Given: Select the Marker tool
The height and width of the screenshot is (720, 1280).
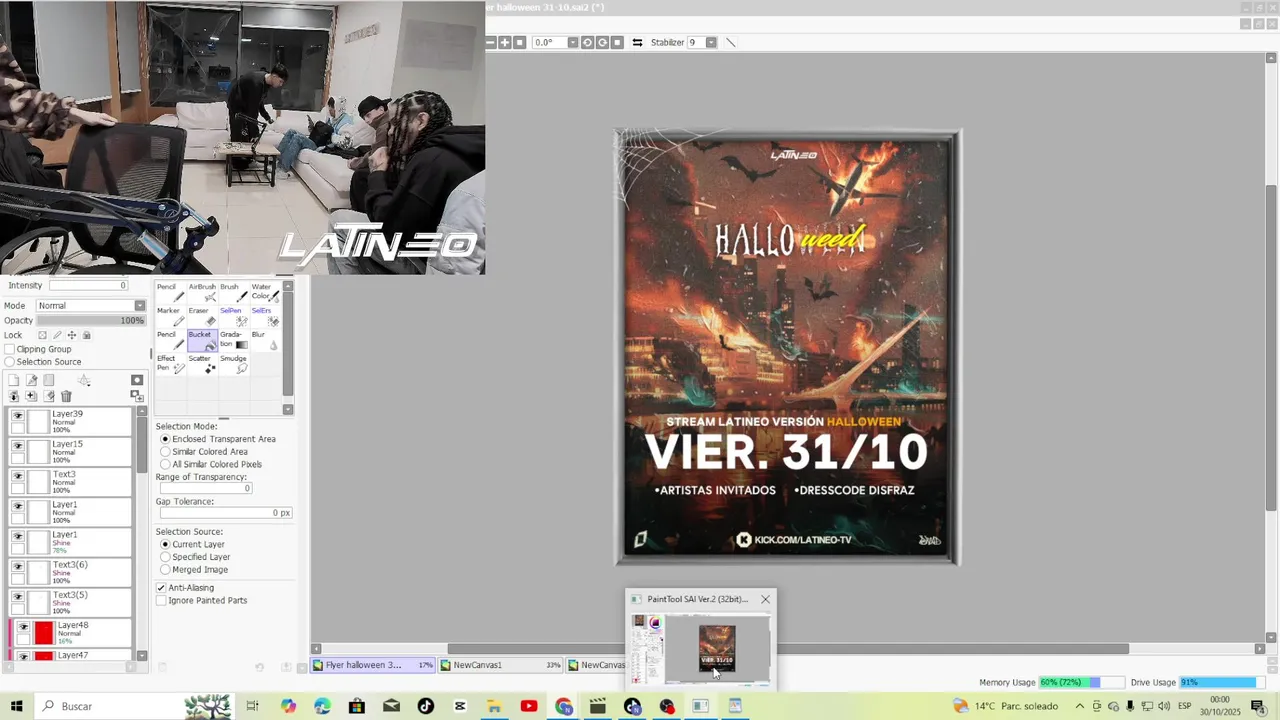Looking at the screenshot, I should pos(170,316).
